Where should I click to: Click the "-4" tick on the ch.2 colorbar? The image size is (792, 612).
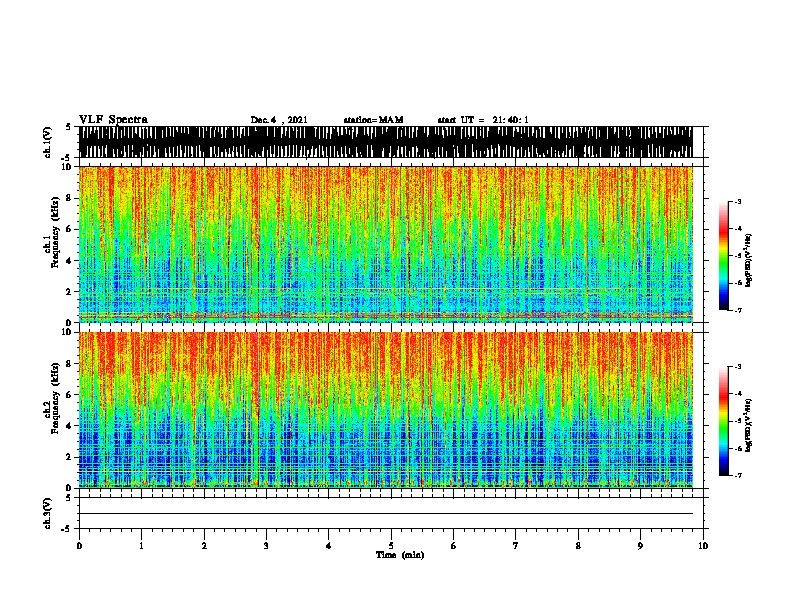click(737, 394)
